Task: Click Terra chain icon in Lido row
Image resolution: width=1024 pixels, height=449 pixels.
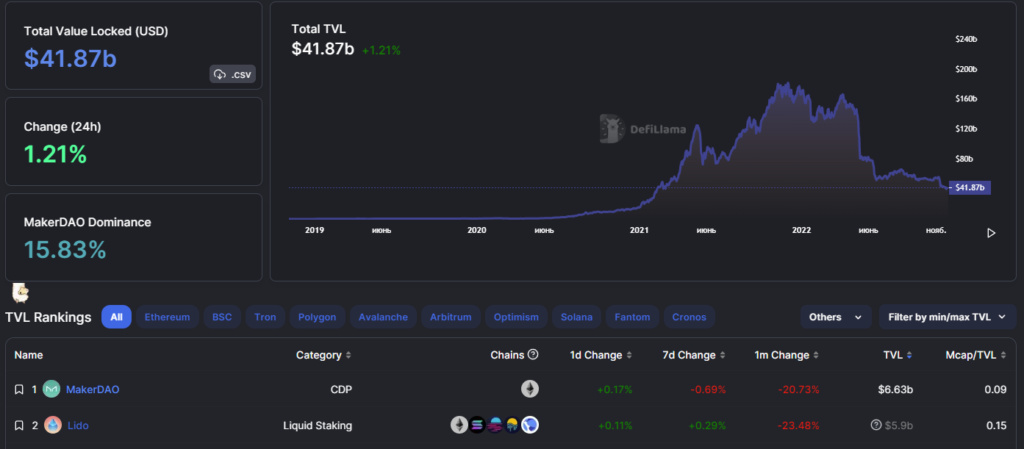Action: pyautogui.click(x=530, y=426)
